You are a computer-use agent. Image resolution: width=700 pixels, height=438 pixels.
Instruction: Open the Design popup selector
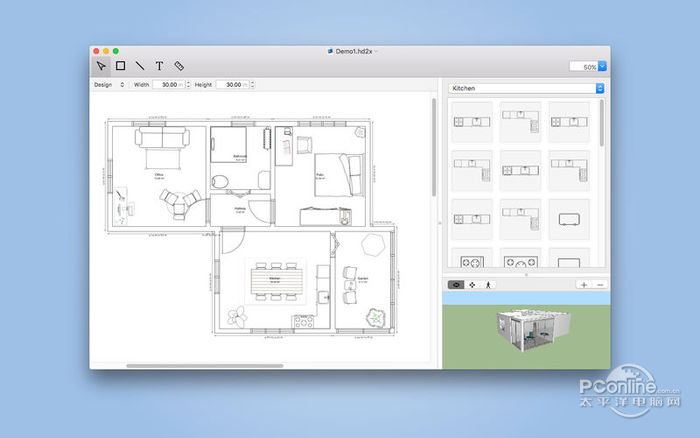coord(110,85)
